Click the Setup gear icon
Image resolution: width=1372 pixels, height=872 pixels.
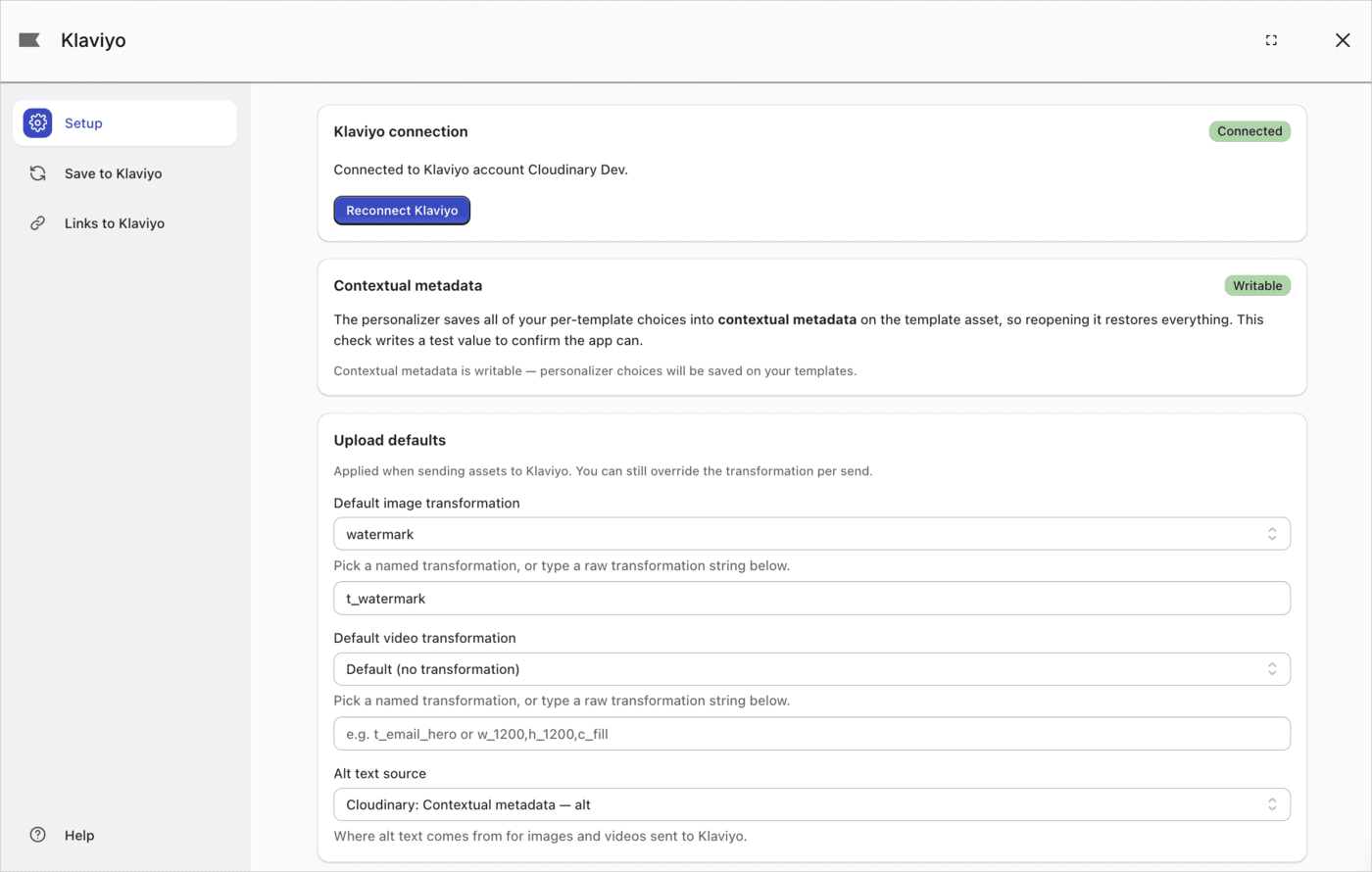37,123
